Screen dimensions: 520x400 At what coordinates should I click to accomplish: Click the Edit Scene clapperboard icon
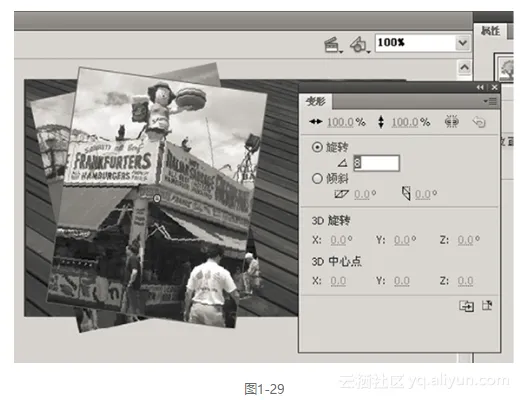[x=333, y=45]
